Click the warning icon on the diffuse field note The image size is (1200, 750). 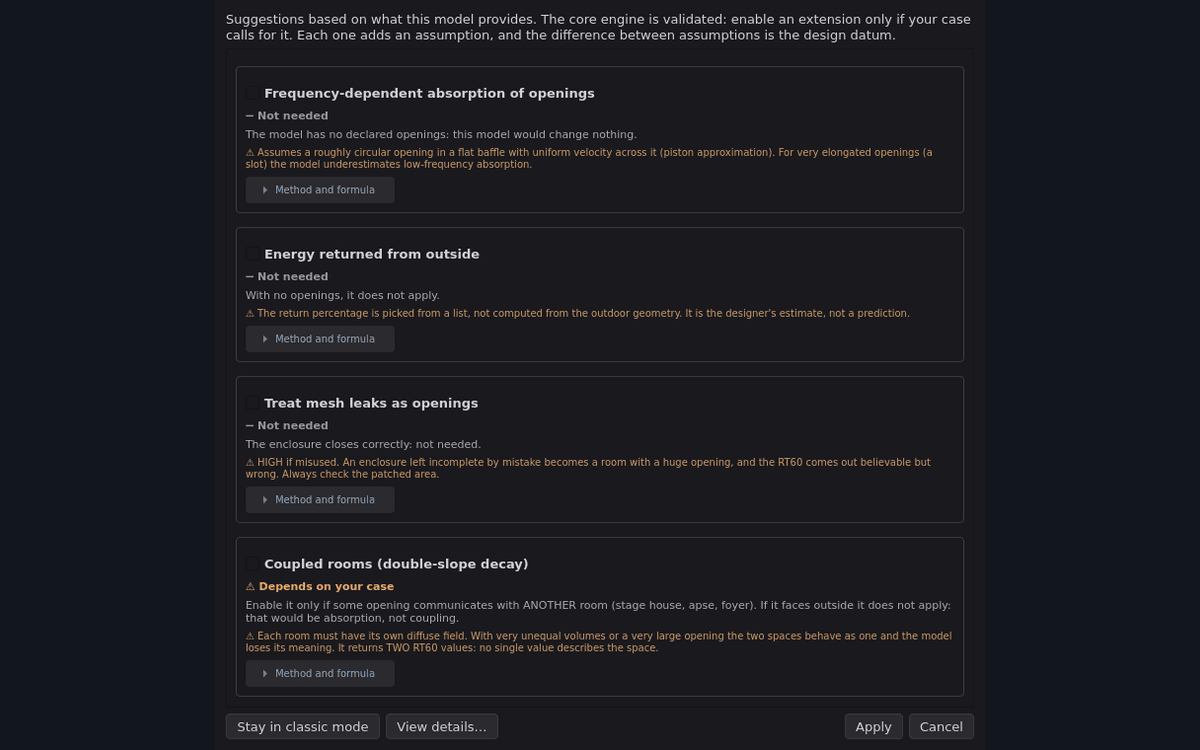pyautogui.click(x=250, y=636)
